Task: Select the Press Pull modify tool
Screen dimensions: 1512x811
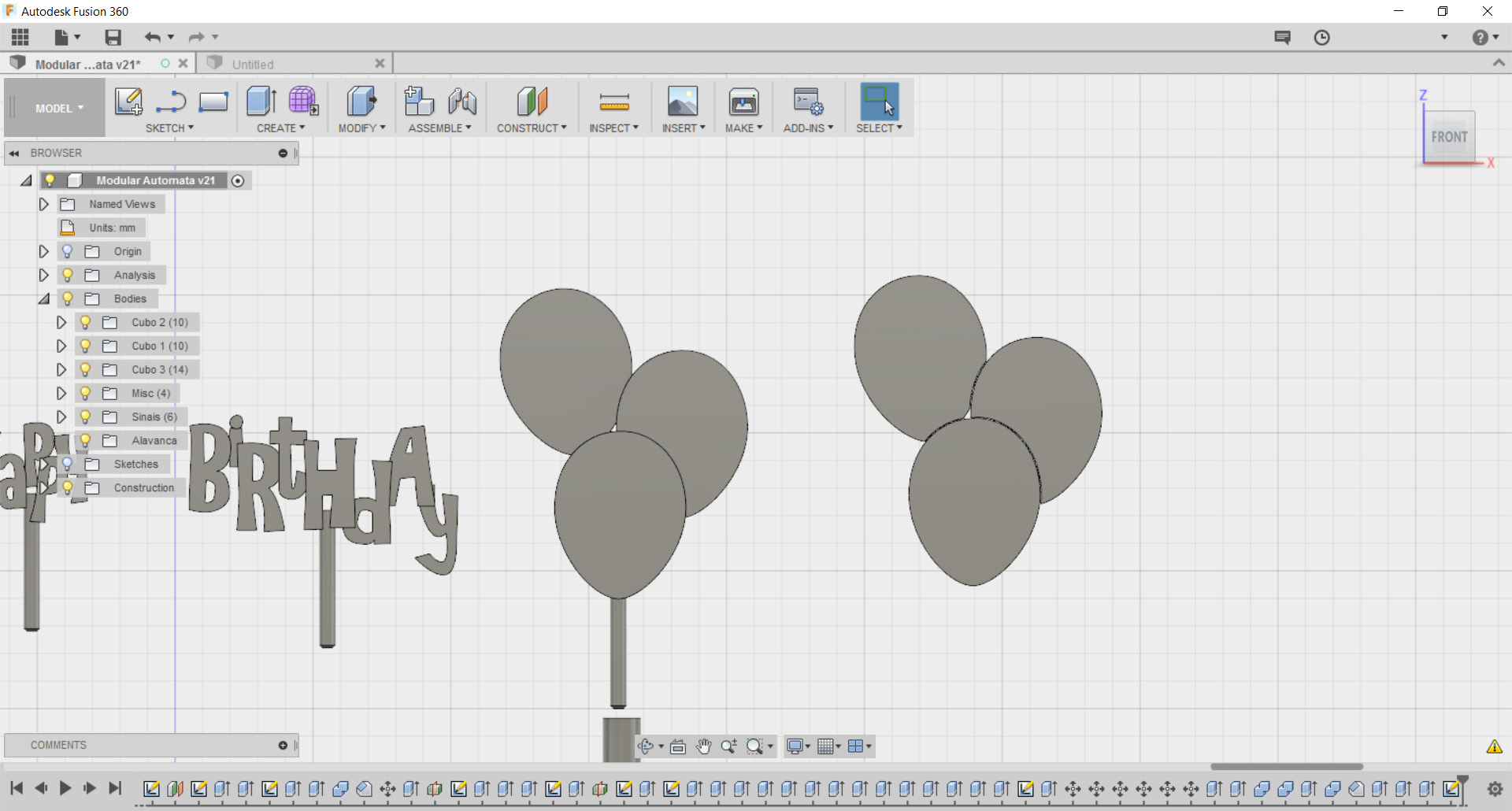Action: coord(361,102)
